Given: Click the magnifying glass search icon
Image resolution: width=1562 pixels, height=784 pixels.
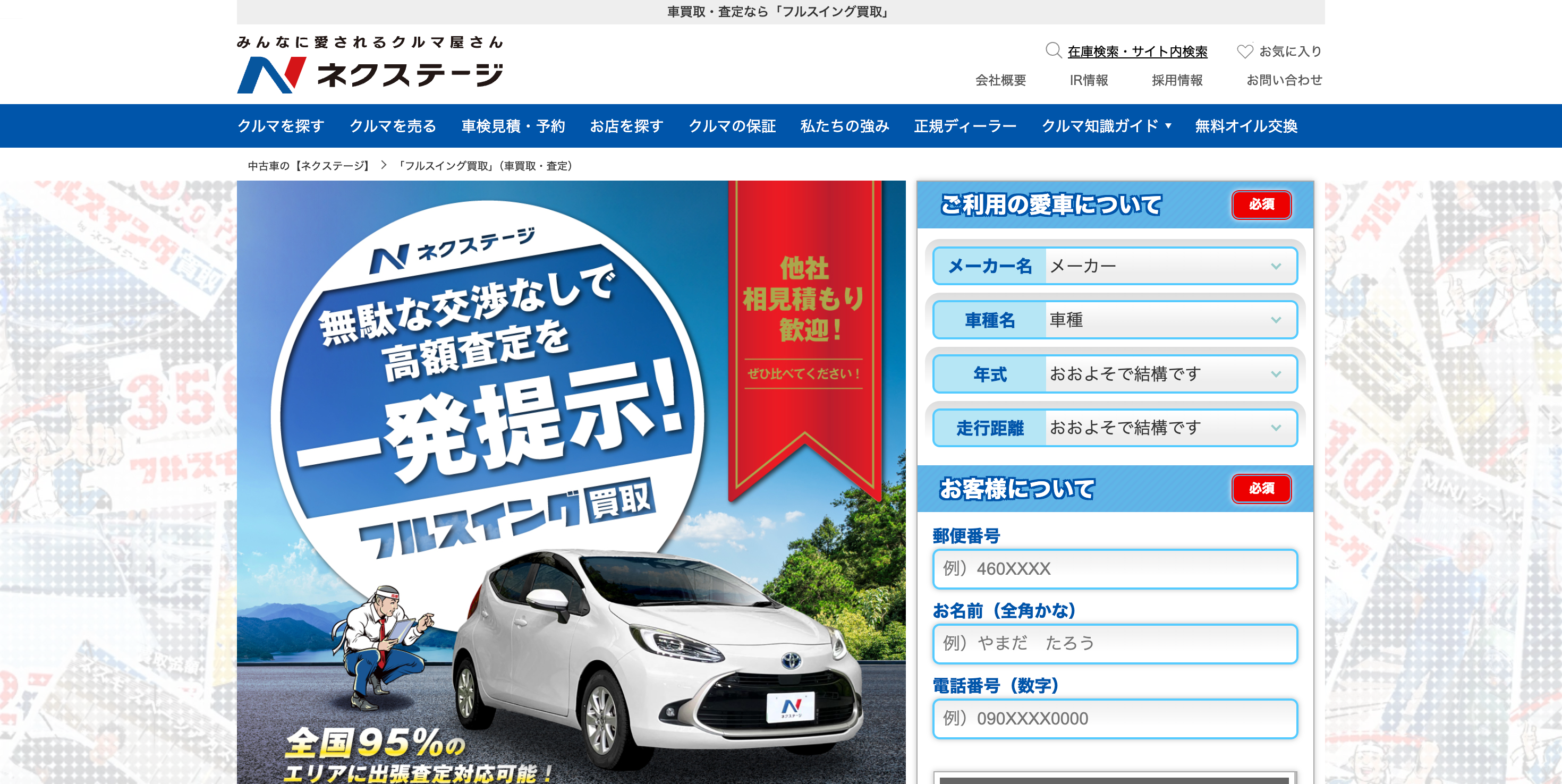Looking at the screenshot, I should click(x=1053, y=50).
